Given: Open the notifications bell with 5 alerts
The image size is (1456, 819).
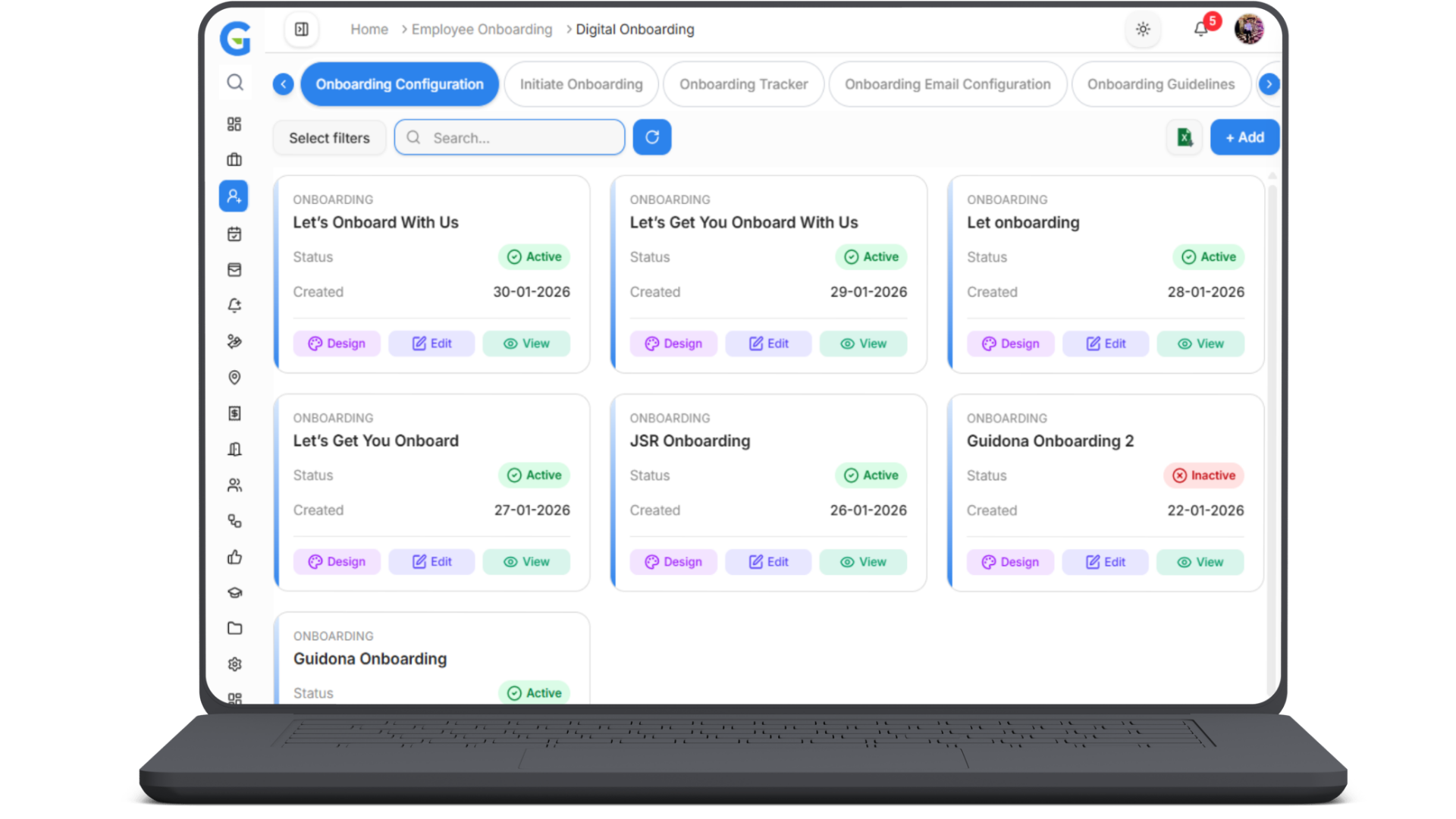Looking at the screenshot, I should click(1200, 29).
